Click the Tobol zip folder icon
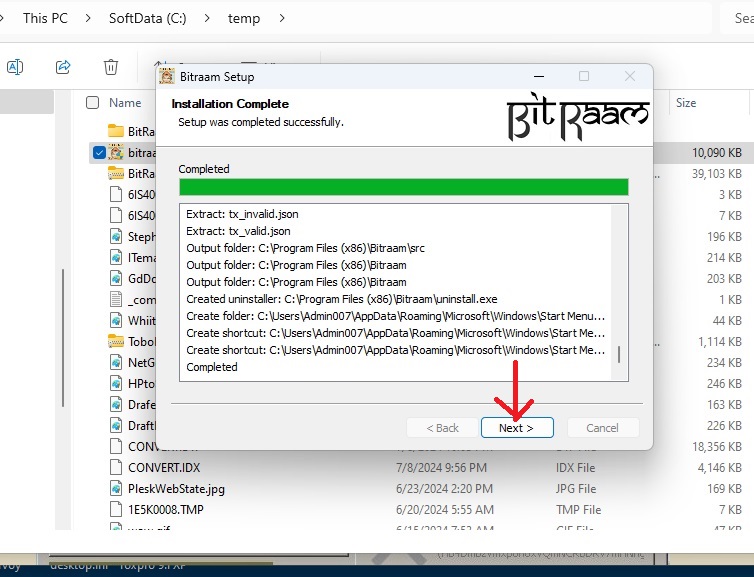 pos(115,341)
